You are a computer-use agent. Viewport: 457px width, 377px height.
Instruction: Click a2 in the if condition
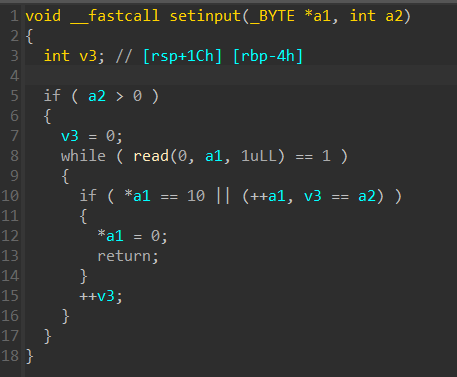coord(97,96)
